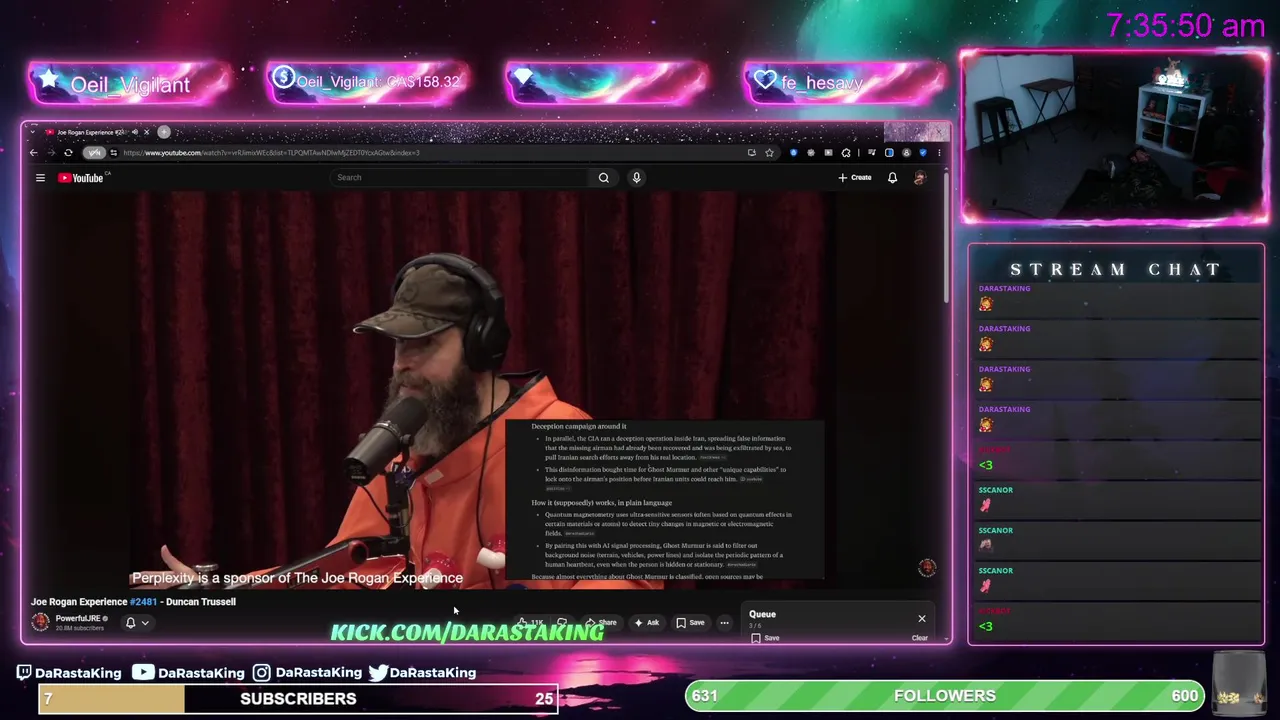Click the Oeil_Vigilant CA$158.32 donation banner

point(369,83)
